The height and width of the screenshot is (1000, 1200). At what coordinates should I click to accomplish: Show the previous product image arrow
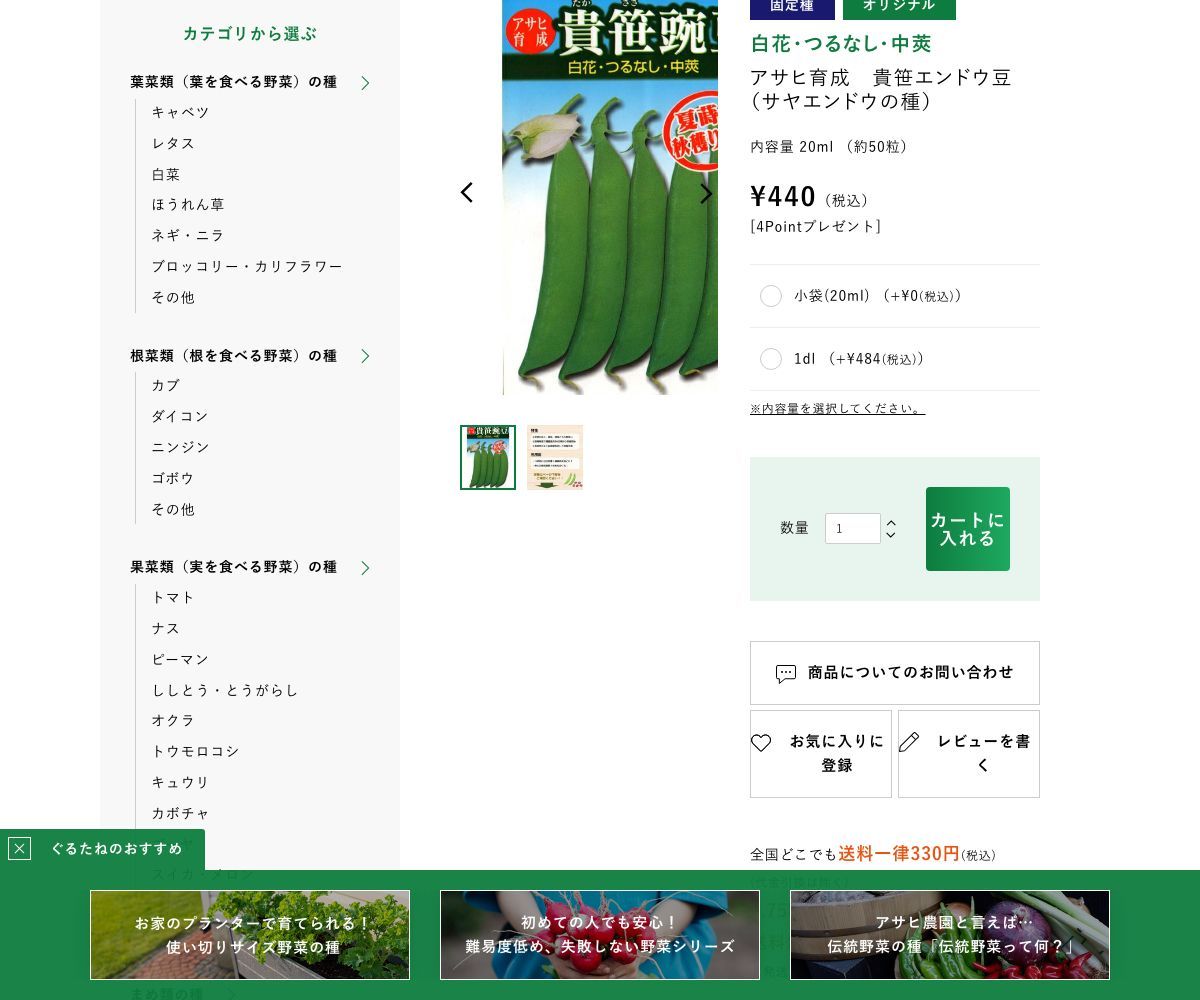pos(466,193)
